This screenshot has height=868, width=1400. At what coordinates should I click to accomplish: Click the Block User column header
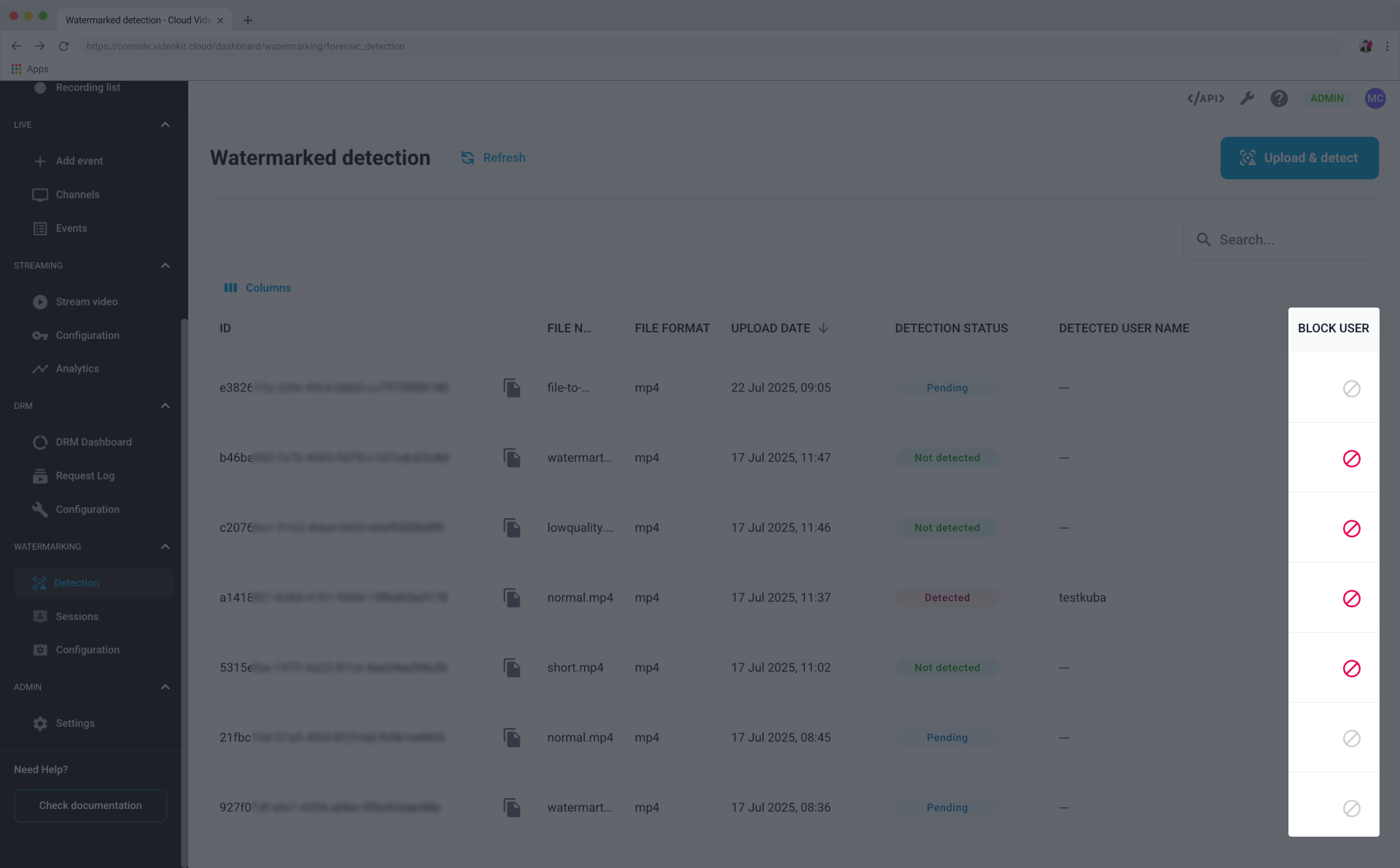coord(1333,328)
